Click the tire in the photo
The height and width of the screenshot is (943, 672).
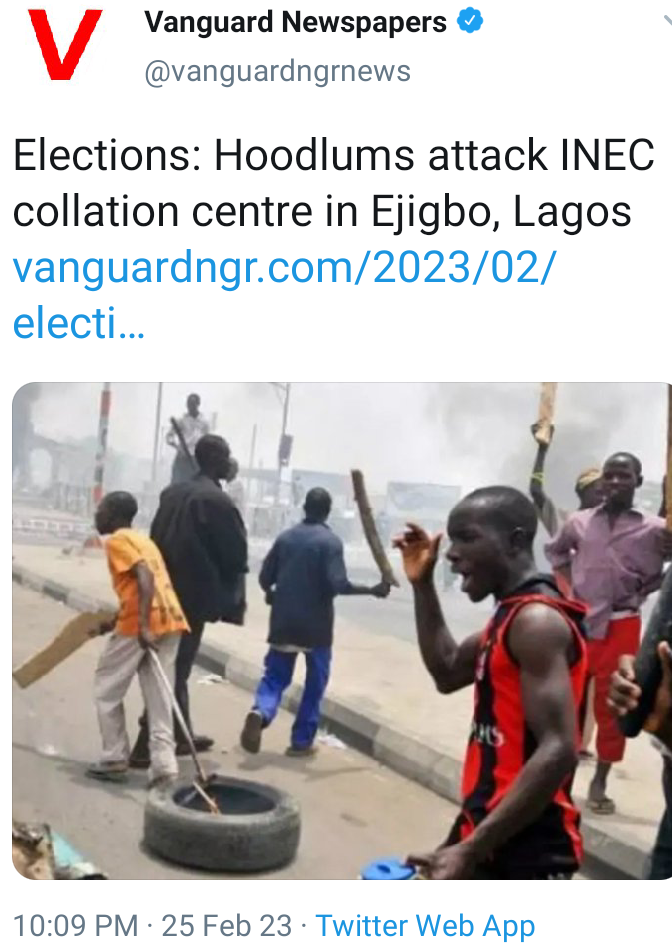click(221, 822)
